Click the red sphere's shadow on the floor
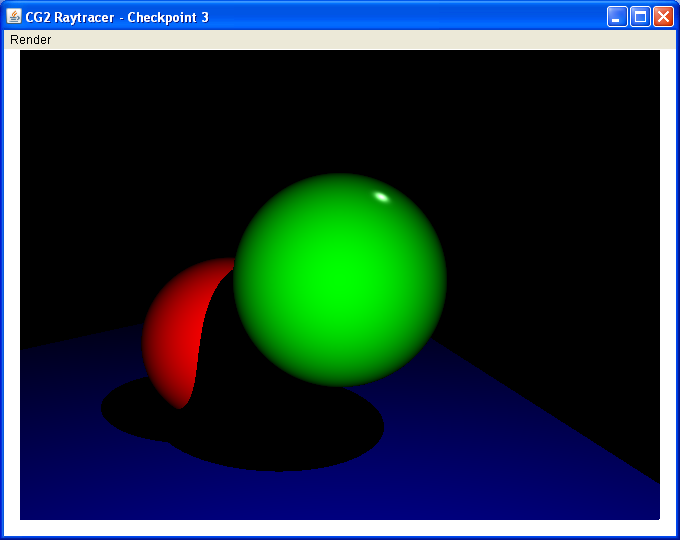The width and height of the screenshot is (680, 540). (x=130, y=410)
